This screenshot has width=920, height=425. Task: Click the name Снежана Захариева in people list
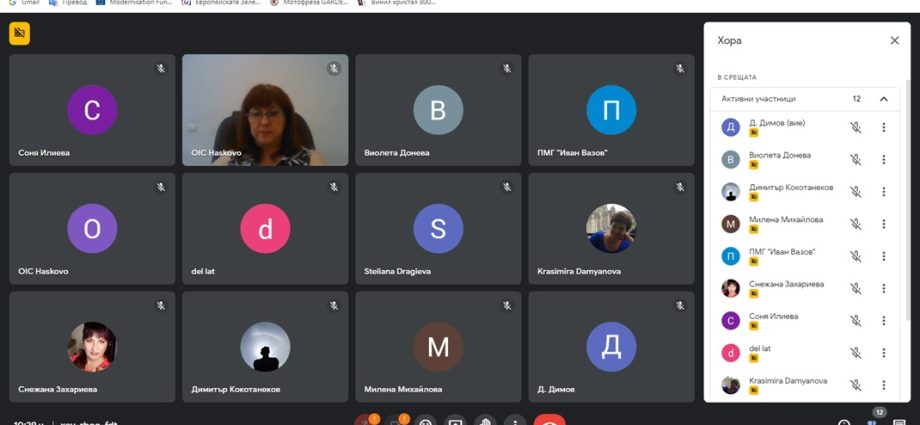click(x=786, y=284)
